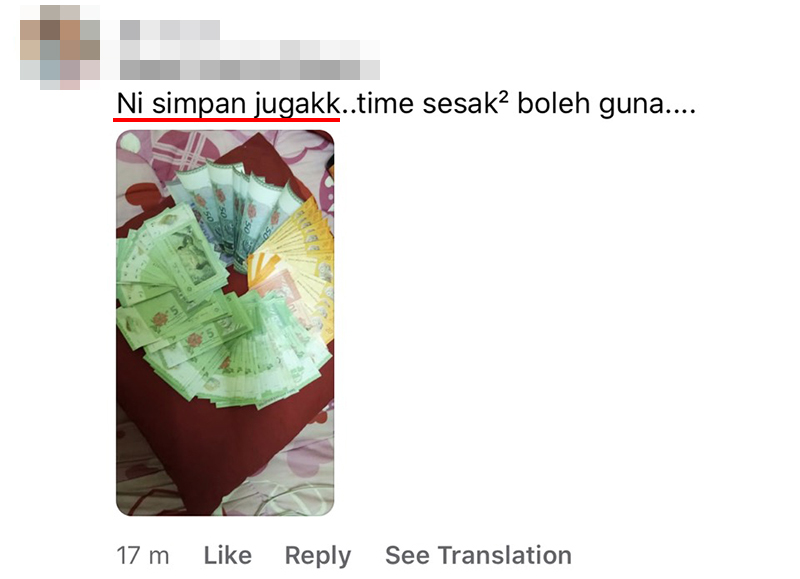Select the blurred middle line below the name
This screenshot has height=579, width=800.
[250, 50]
